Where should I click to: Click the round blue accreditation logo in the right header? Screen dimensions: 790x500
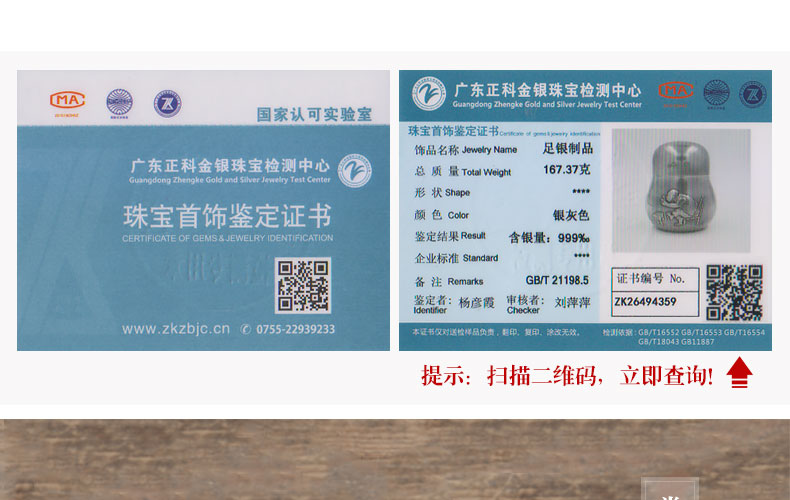[x=716, y=93]
